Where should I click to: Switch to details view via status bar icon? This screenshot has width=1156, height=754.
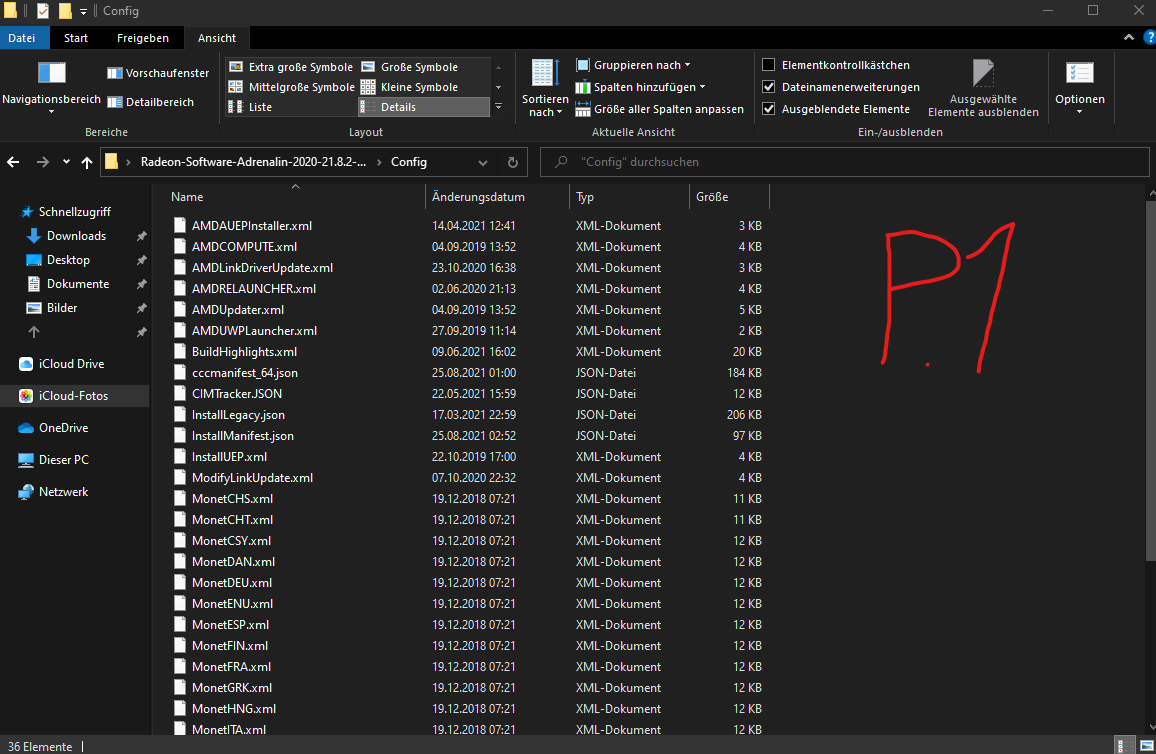(x=1123, y=745)
